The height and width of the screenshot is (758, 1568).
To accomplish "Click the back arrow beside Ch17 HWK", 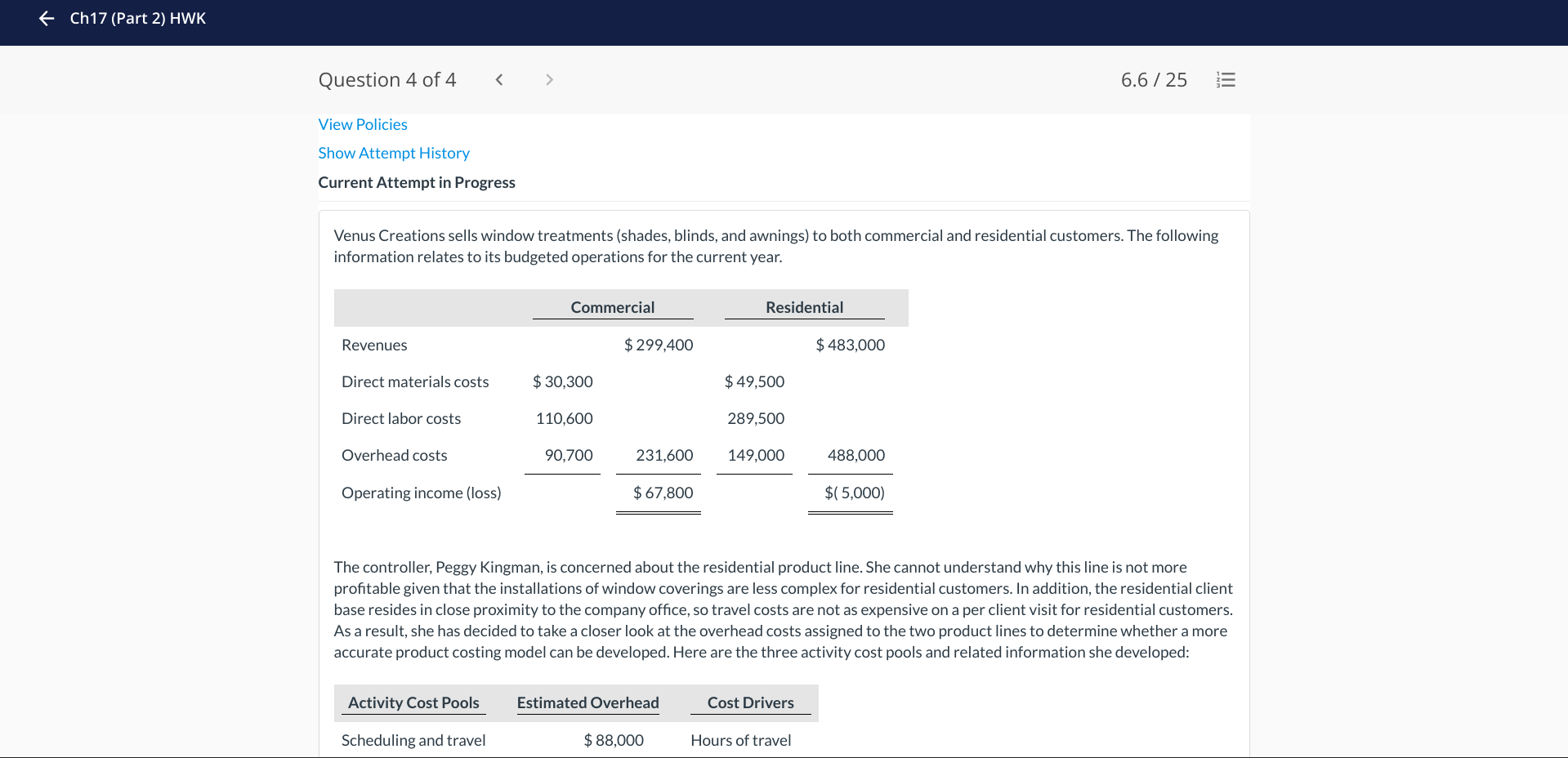I will click(47, 18).
